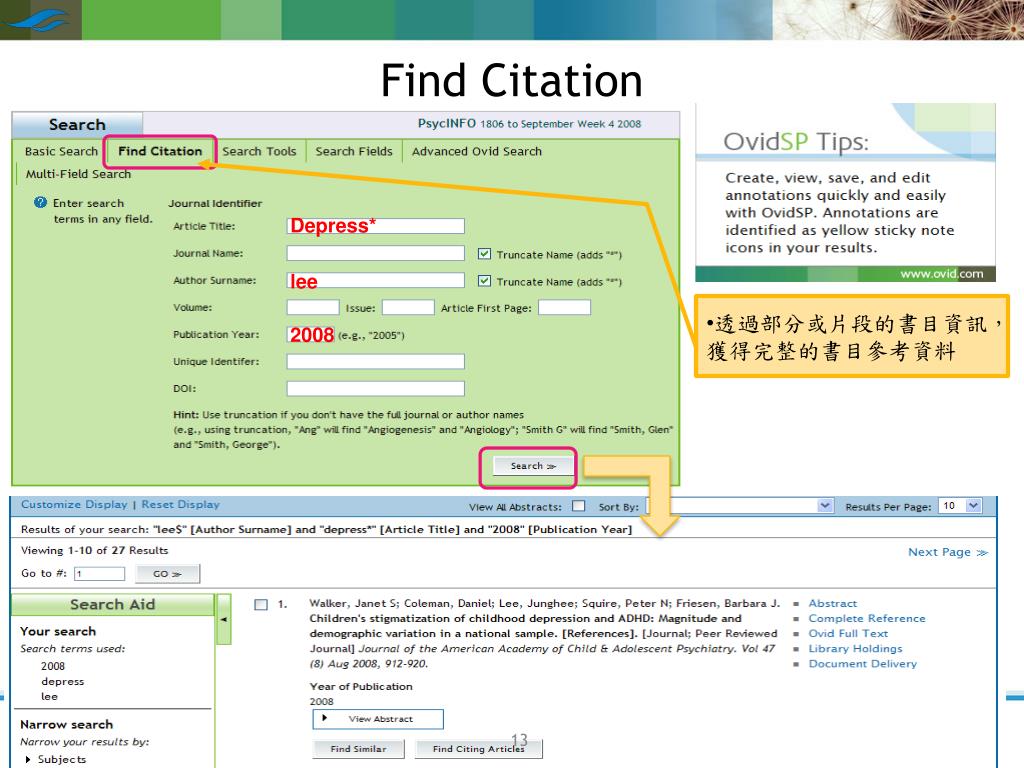1024x768 pixels.
Task: Click the Find Citing Articles button
Action: coord(479,749)
